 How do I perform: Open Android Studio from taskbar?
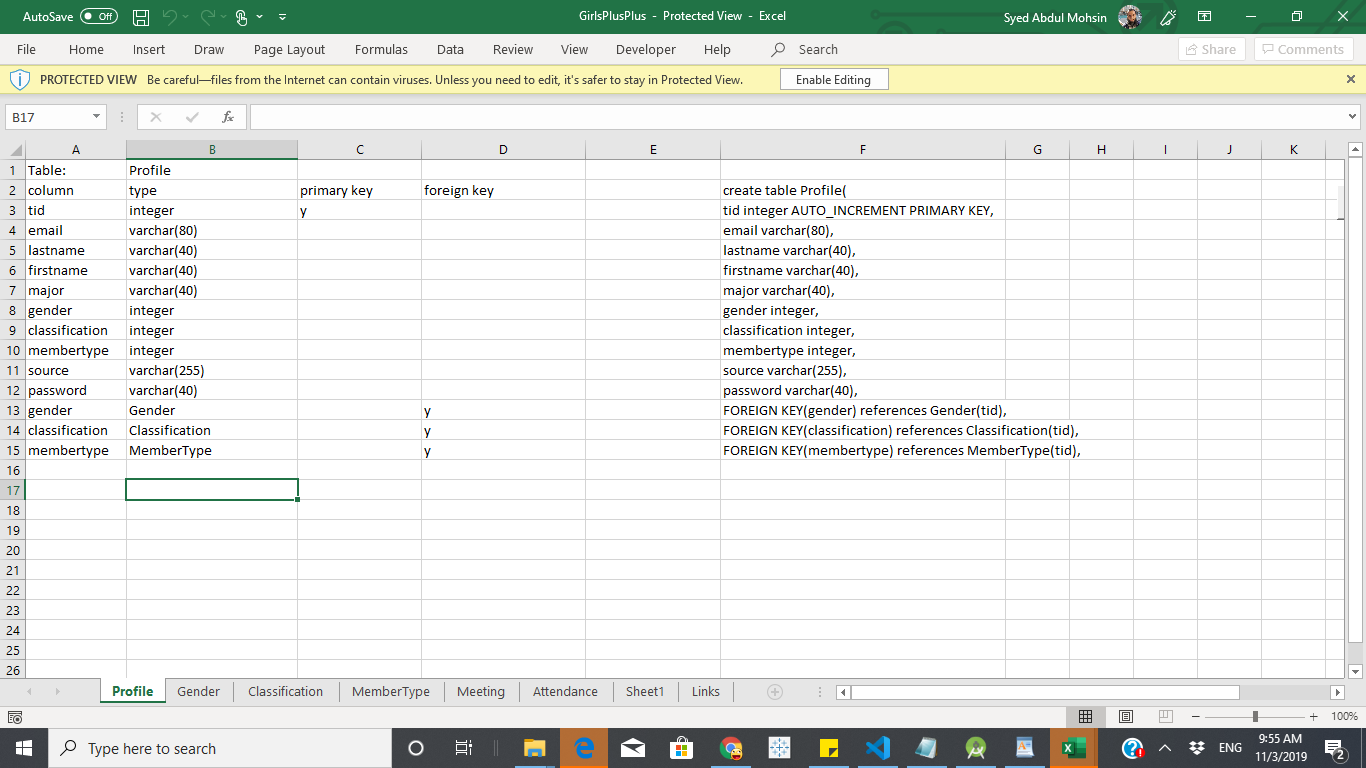pyautogui.click(x=975, y=748)
